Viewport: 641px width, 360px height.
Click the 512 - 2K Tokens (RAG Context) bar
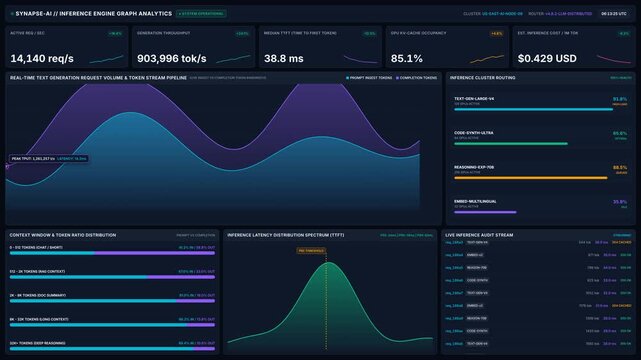click(x=112, y=277)
